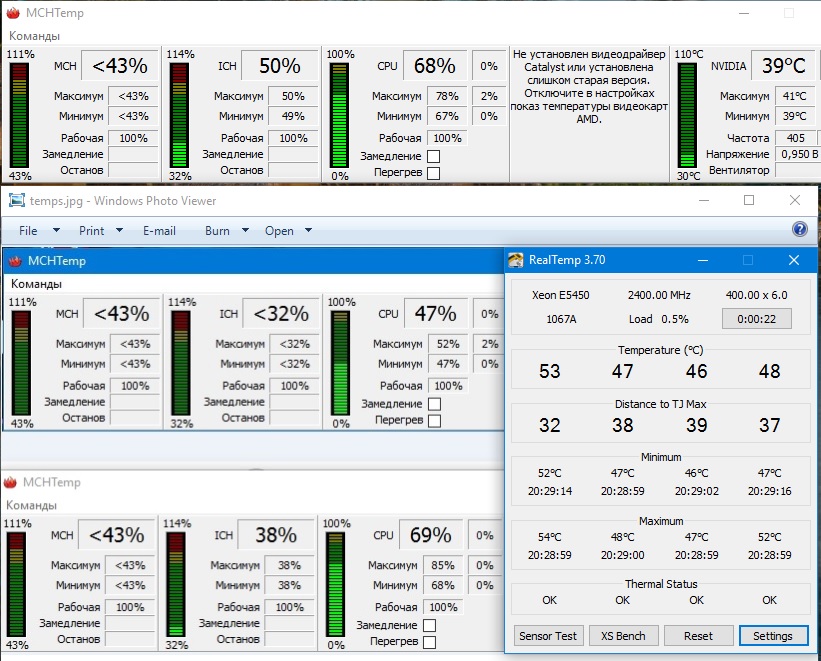Click the Windows Photo Viewer title bar icon
Screen dimensions: 821x661
click(x=17, y=201)
